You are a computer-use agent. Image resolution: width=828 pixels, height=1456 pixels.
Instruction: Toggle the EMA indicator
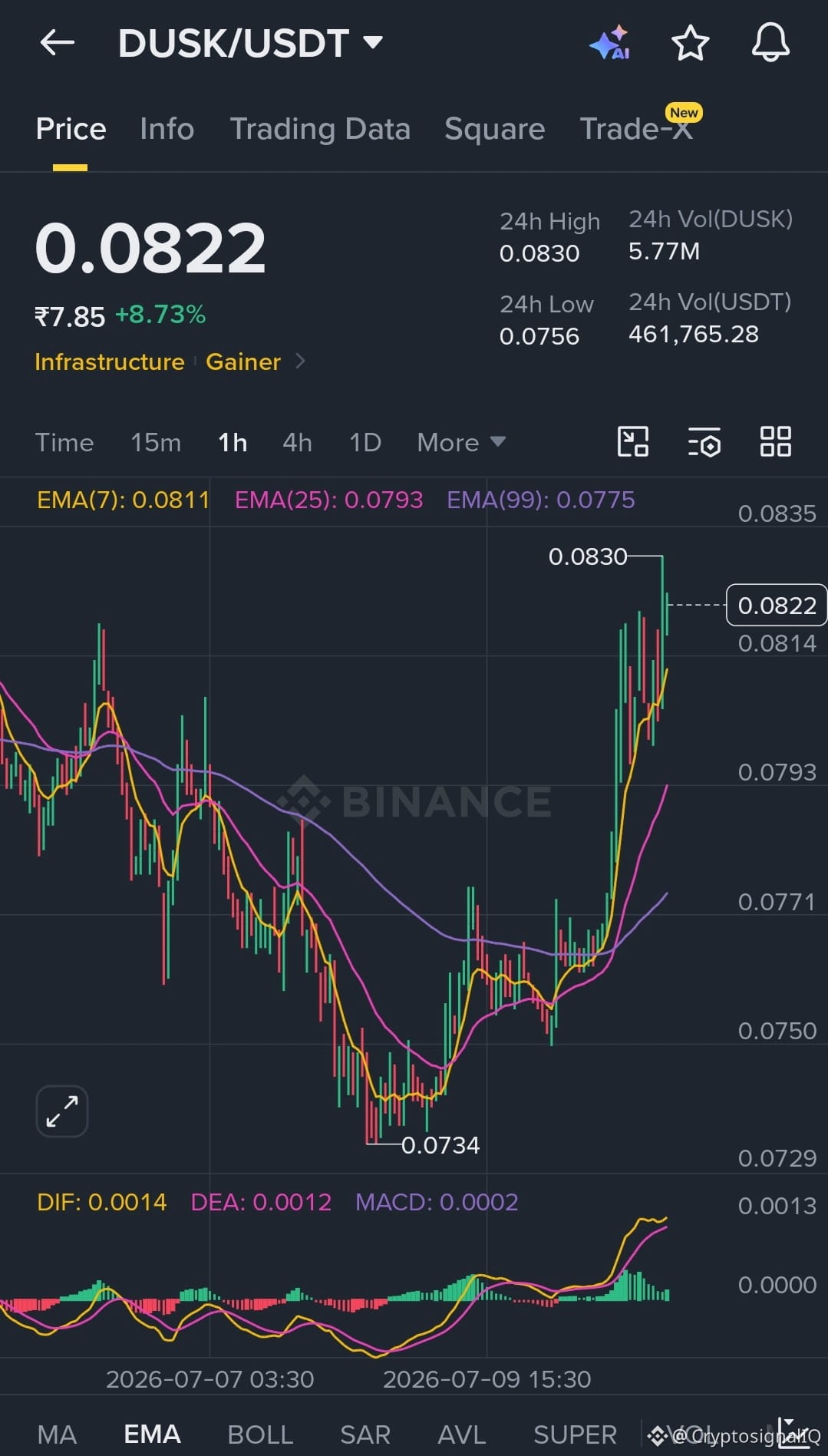[x=152, y=1434]
